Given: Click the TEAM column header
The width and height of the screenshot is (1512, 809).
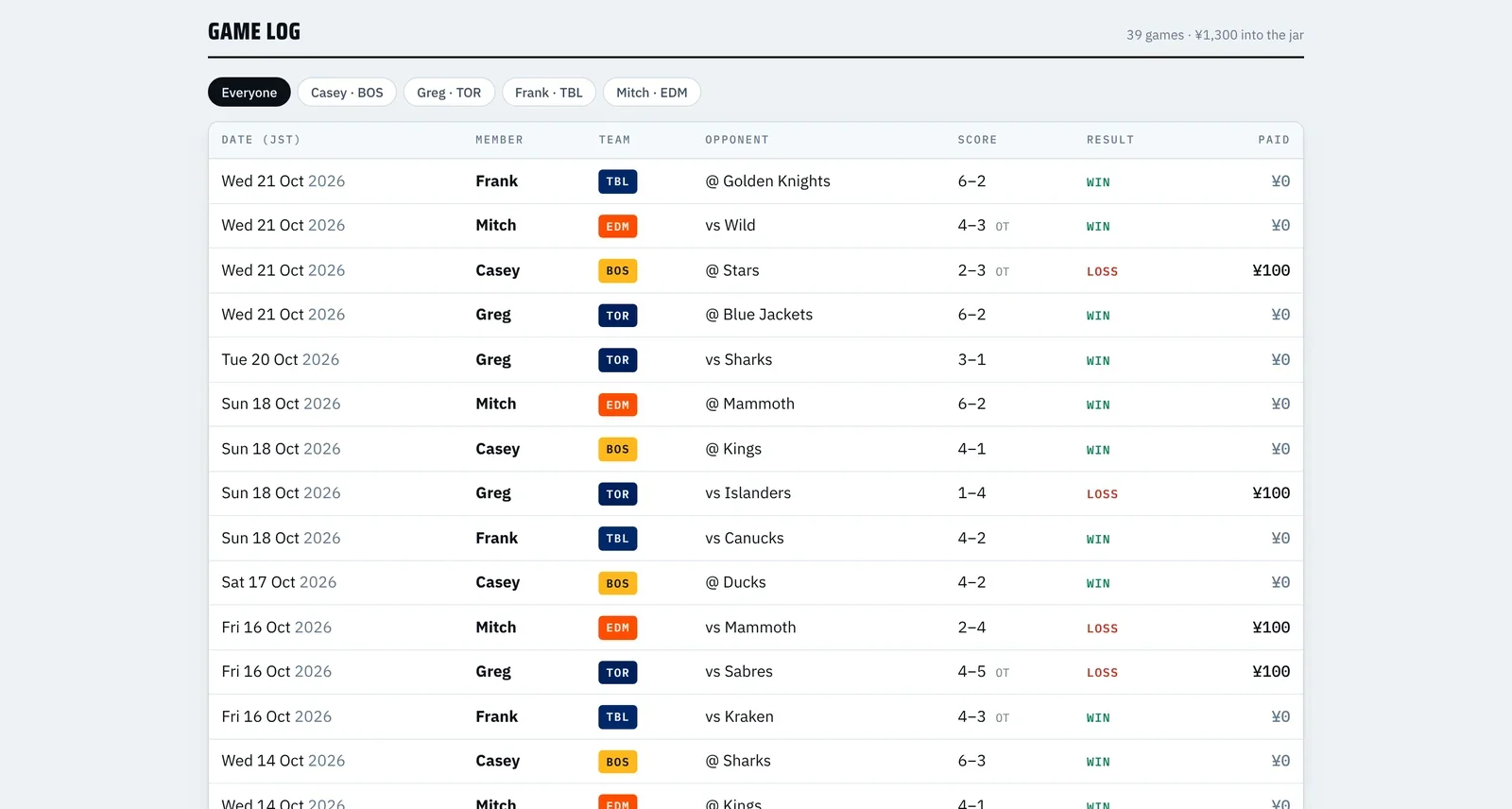Looking at the screenshot, I should pyautogui.click(x=614, y=140).
